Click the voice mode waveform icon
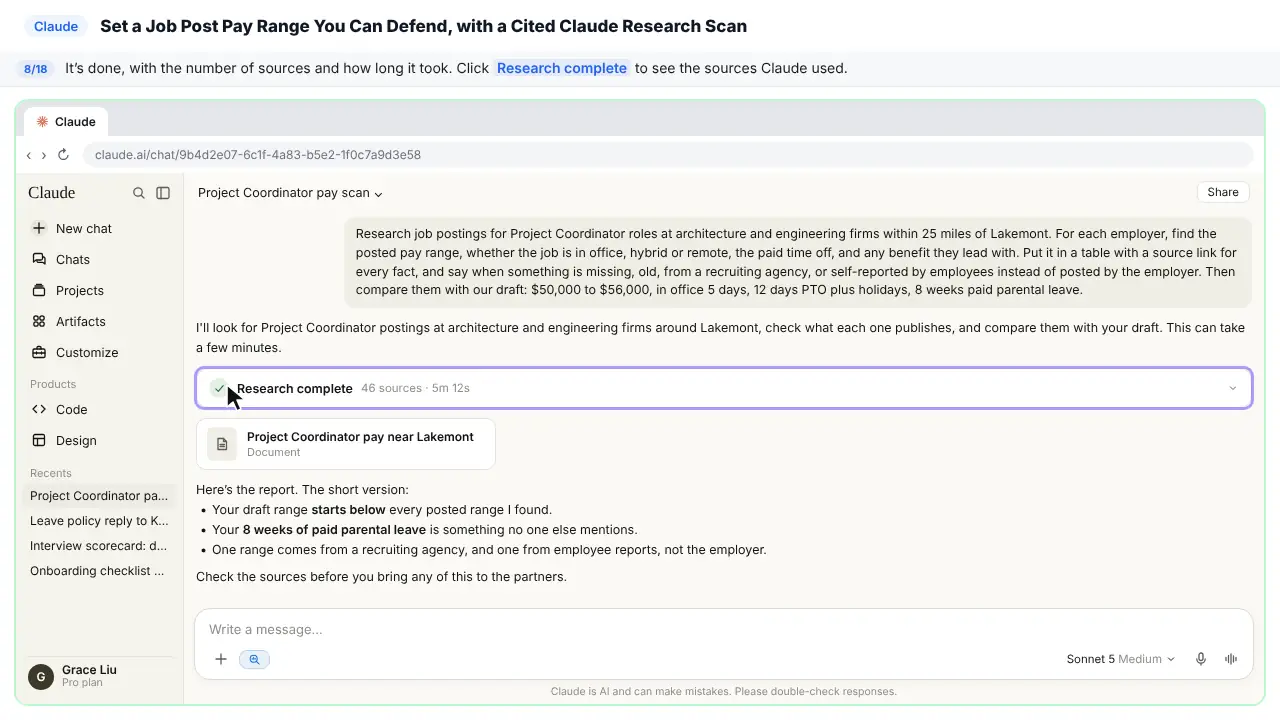The height and width of the screenshot is (720, 1280). pos(1231,659)
